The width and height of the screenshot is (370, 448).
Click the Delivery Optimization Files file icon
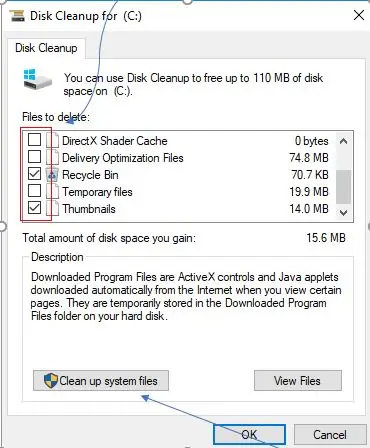pos(52,157)
